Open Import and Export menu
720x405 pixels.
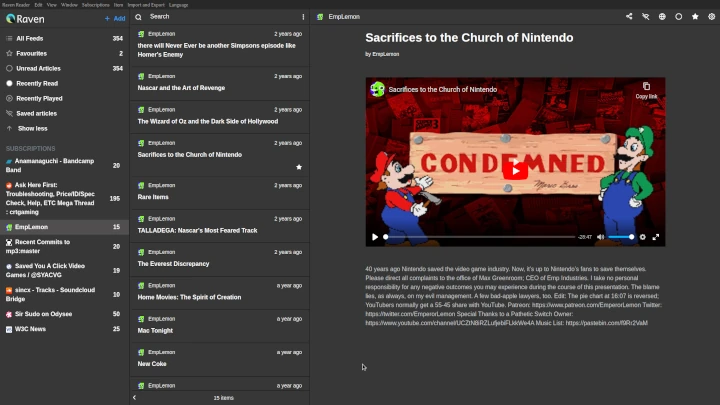(x=146, y=5)
